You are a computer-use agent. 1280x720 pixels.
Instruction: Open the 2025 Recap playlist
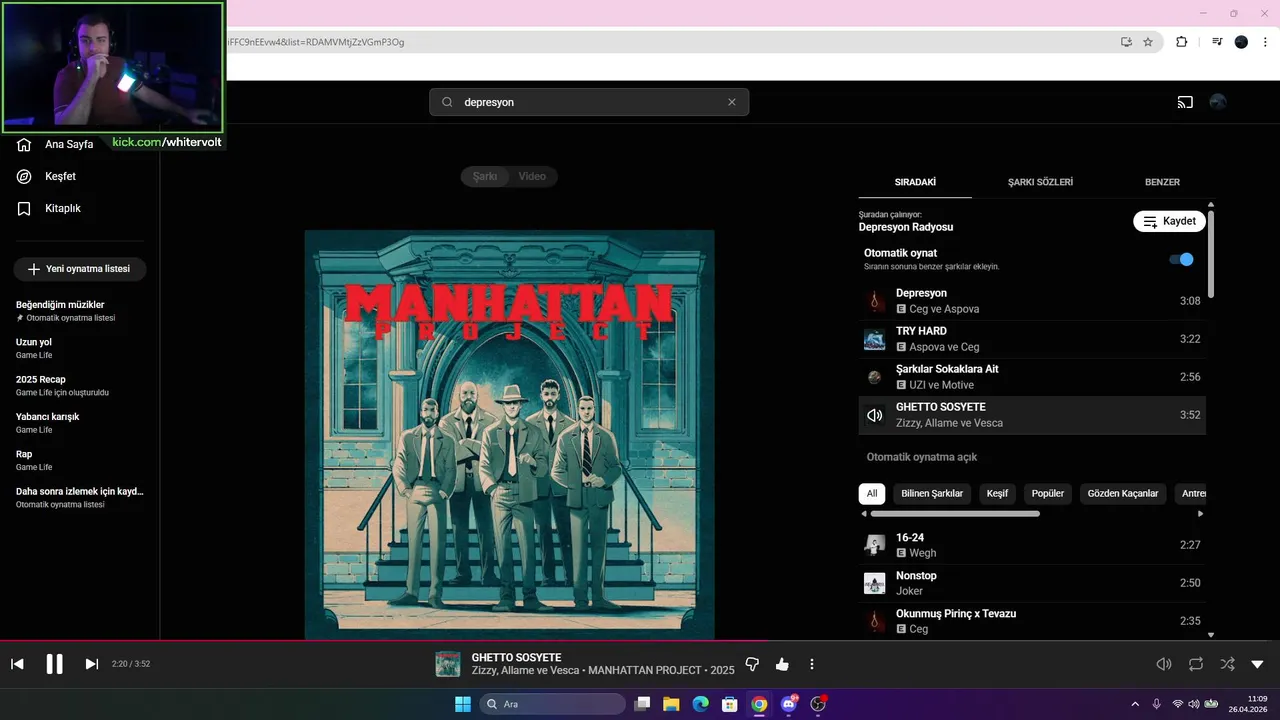click(80, 385)
